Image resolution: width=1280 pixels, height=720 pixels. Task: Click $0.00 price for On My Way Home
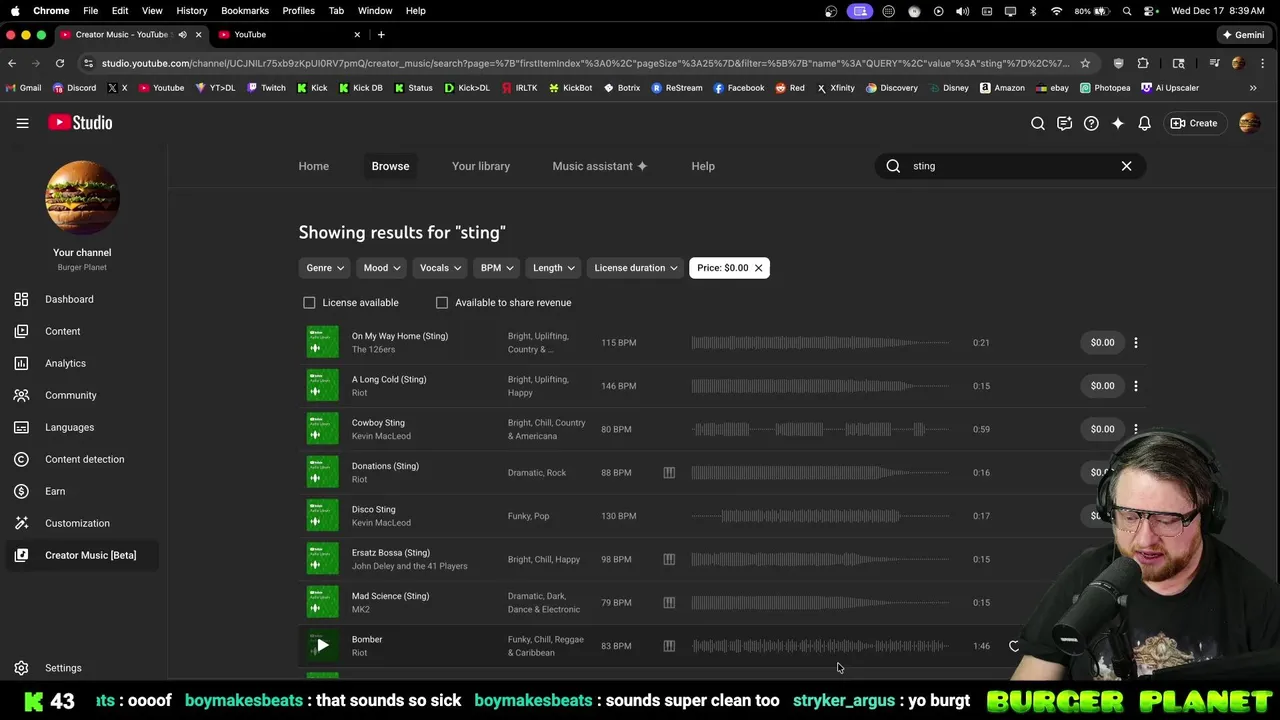(1102, 342)
